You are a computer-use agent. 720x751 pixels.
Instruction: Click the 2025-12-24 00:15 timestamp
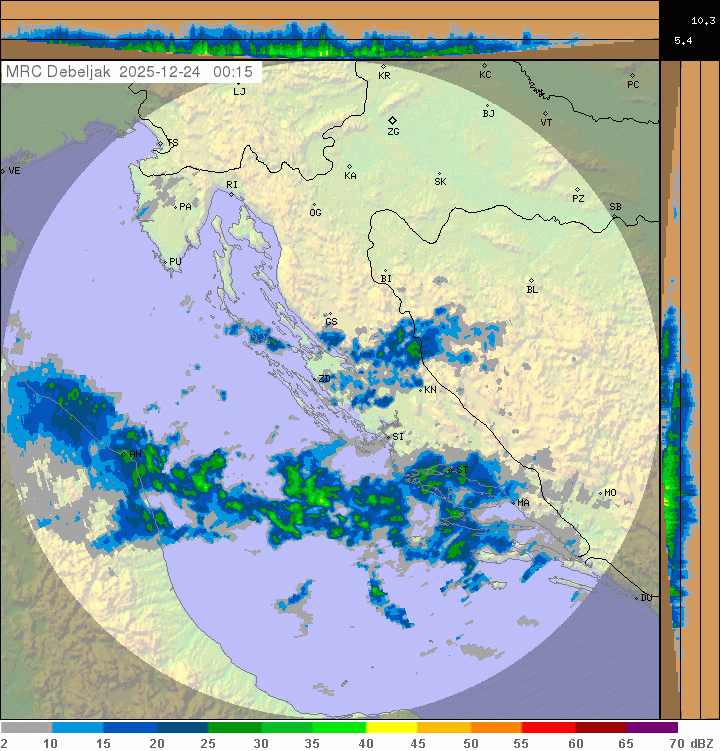click(x=185, y=72)
